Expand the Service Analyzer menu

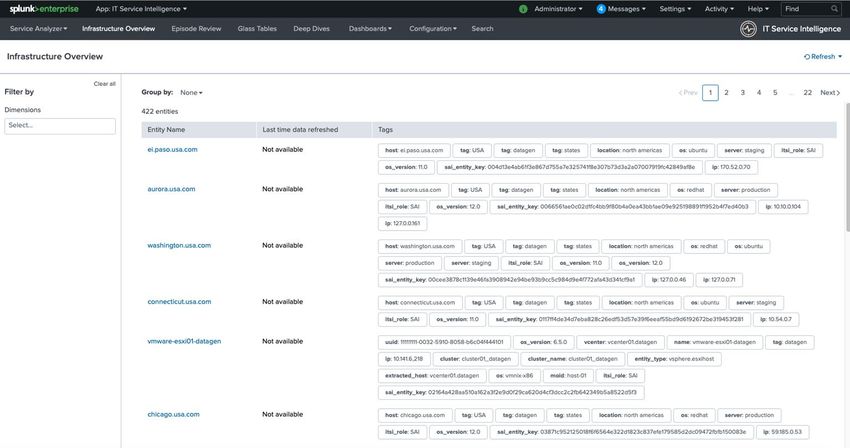click(38, 29)
